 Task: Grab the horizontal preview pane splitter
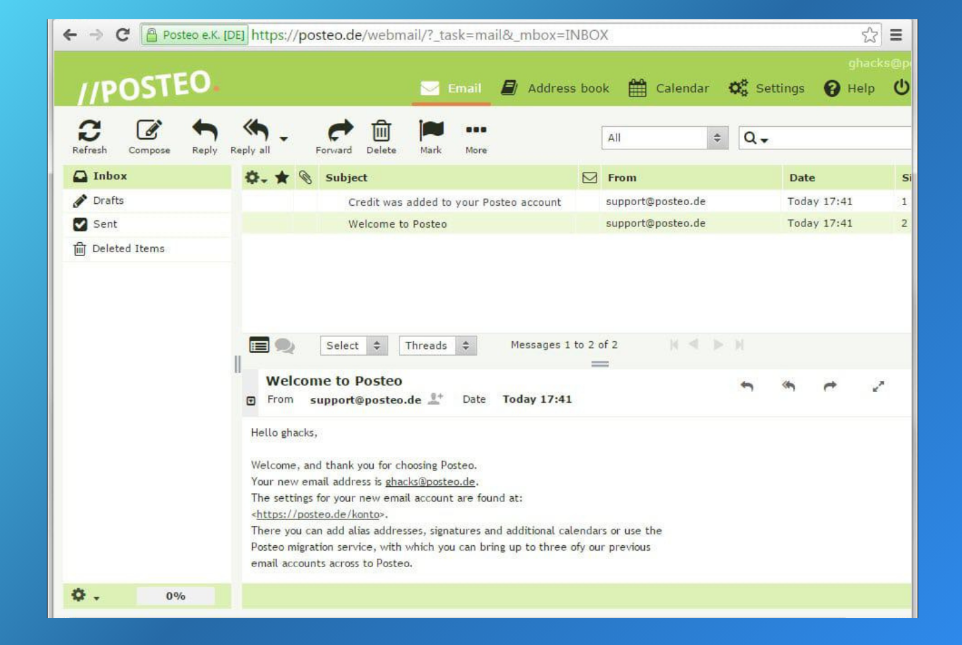point(599,364)
